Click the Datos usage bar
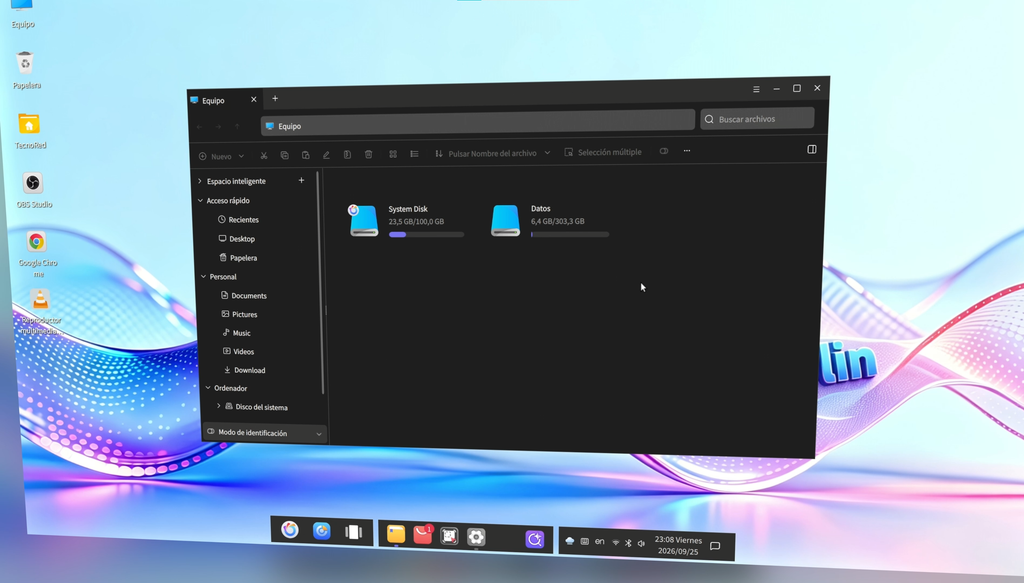 point(570,234)
